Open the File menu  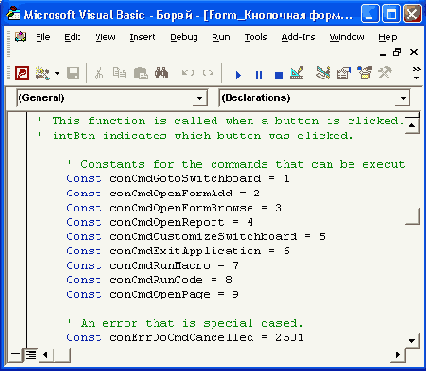tap(43, 37)
